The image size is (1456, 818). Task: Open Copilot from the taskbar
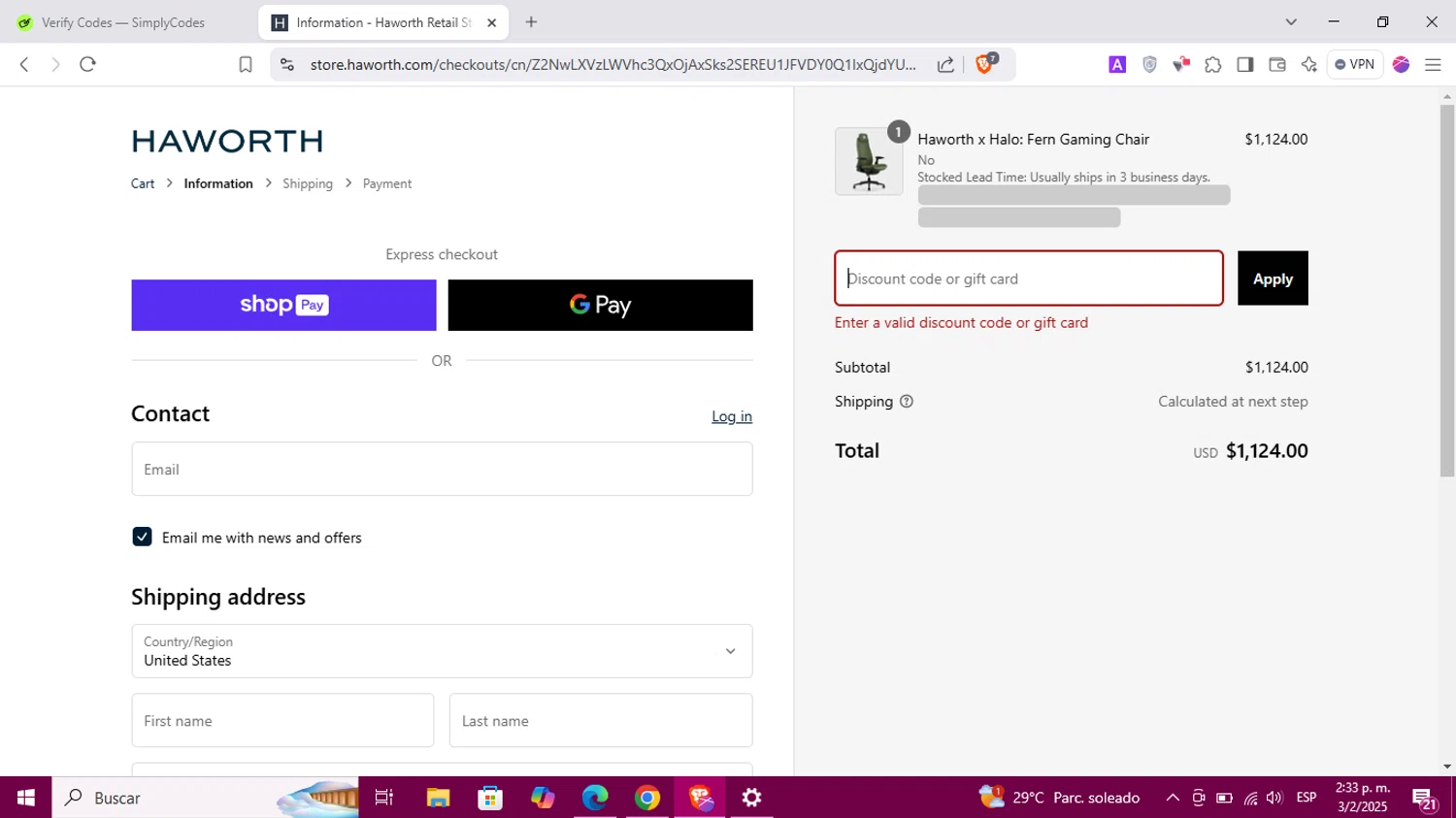click(543, 798)
